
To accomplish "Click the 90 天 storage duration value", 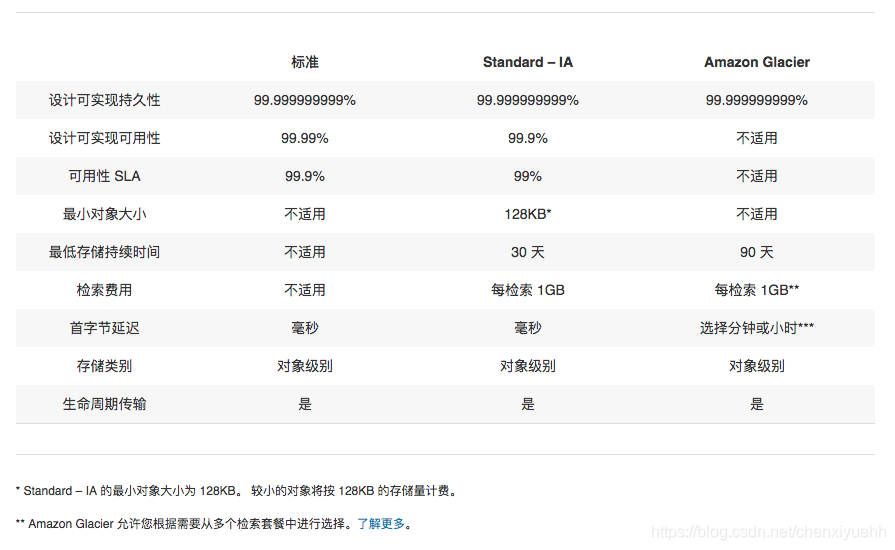I will [x=757, y=252].
